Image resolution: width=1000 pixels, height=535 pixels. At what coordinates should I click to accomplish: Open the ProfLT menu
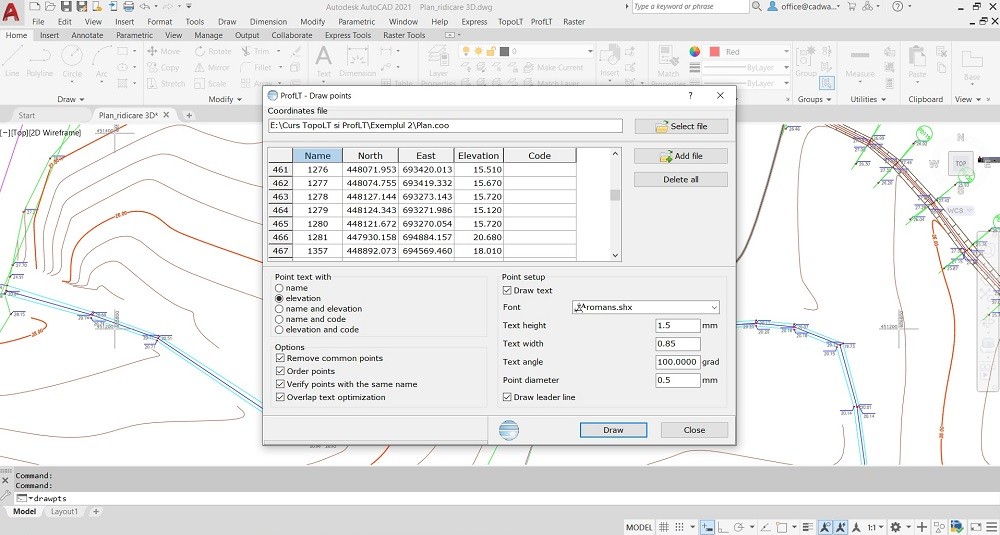[541, 22]
